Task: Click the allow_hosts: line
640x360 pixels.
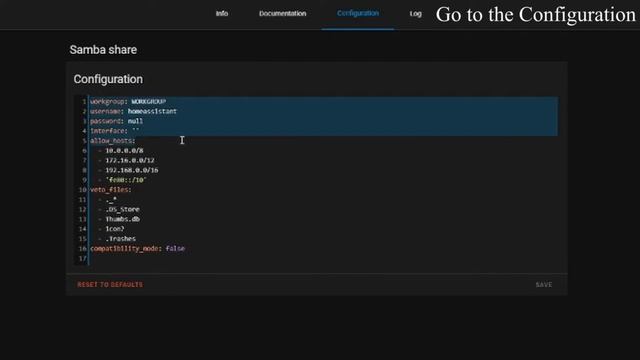Action: (113, 140)
